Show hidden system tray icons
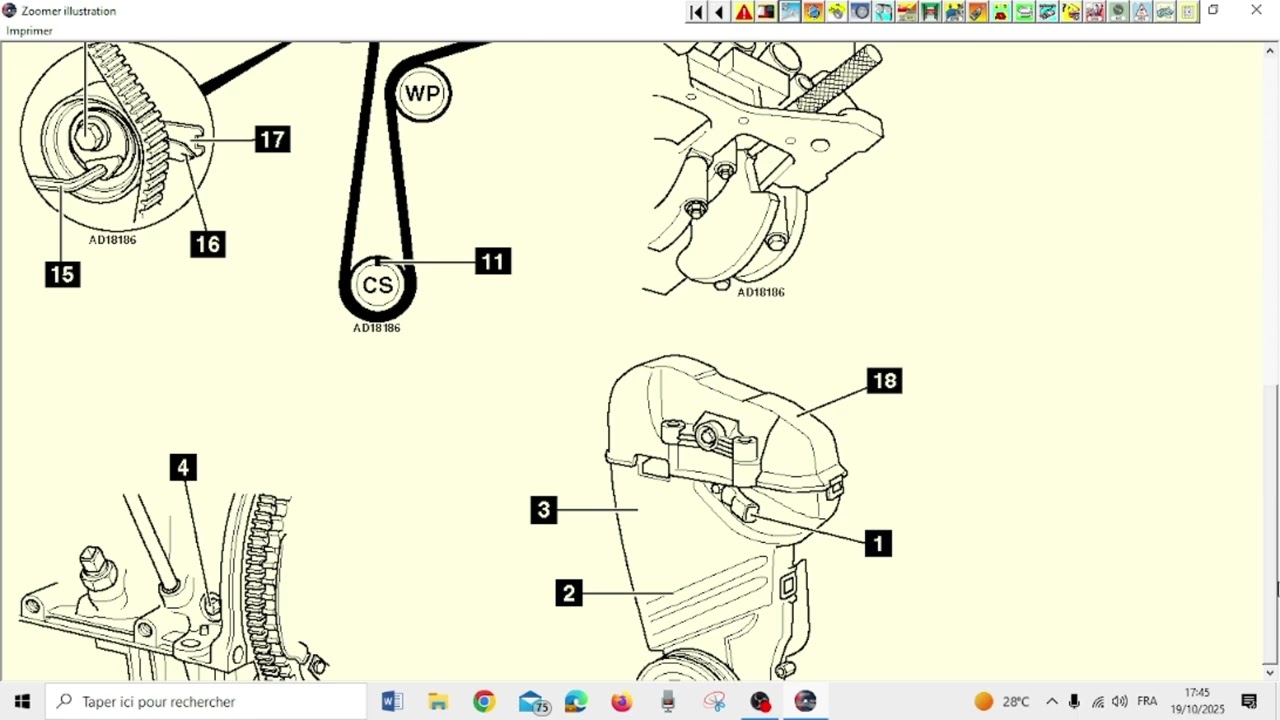The height and width of the screenshot is (720, 1280). click(x=1052, y=701)
